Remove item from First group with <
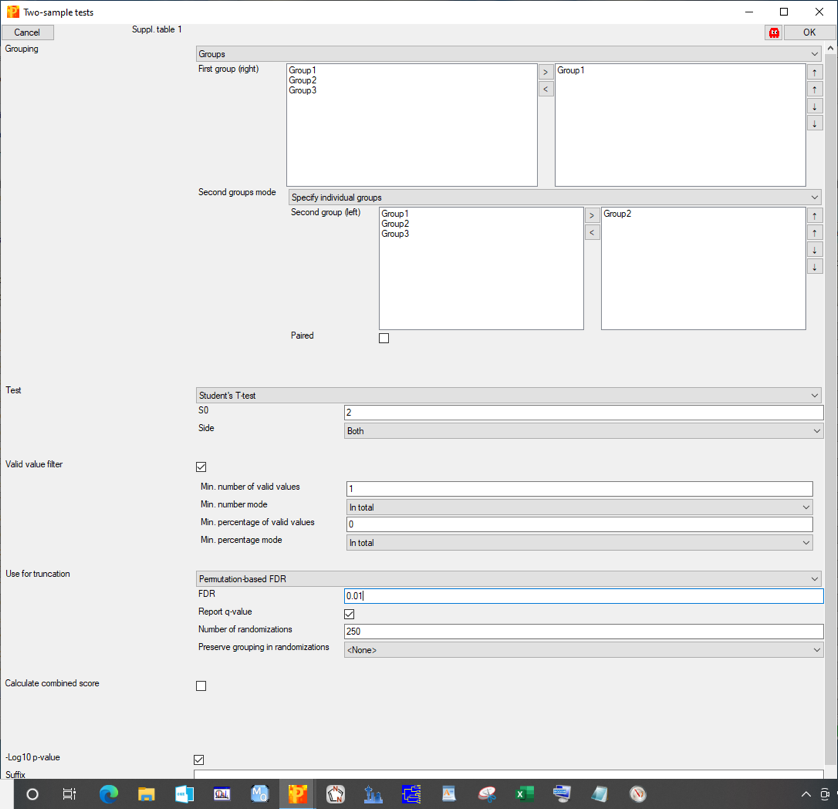Screen dimensions: 838x809 (546, 89)
